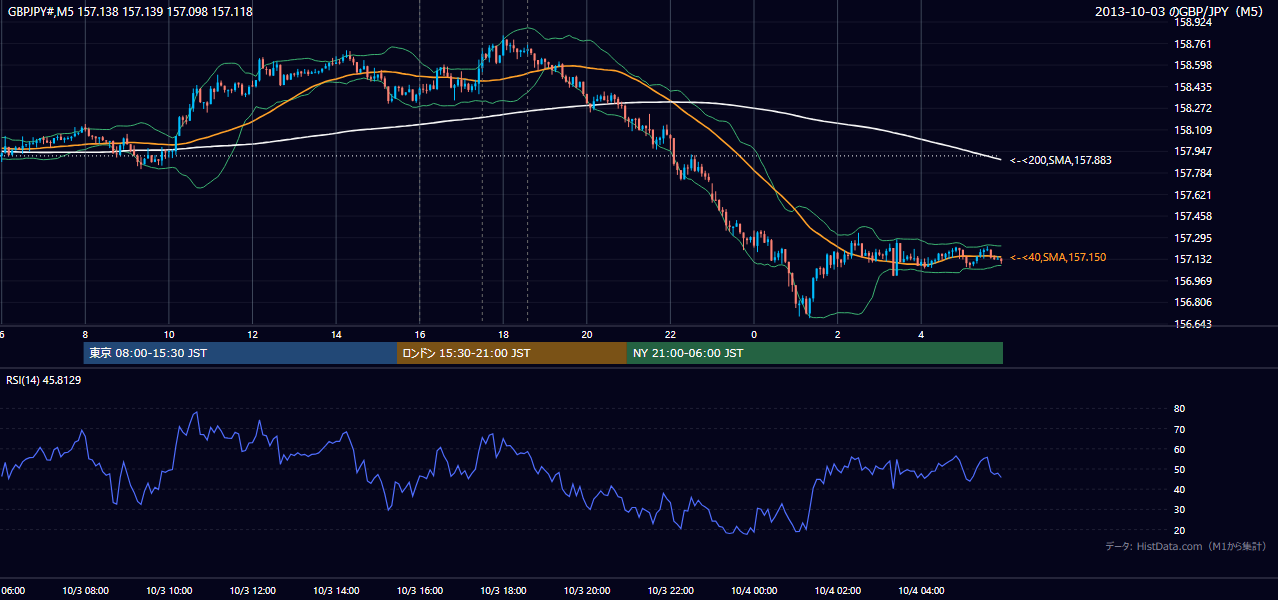Click the 10/3 22:00 time label
1278x600 pixels.
(670, 591)
